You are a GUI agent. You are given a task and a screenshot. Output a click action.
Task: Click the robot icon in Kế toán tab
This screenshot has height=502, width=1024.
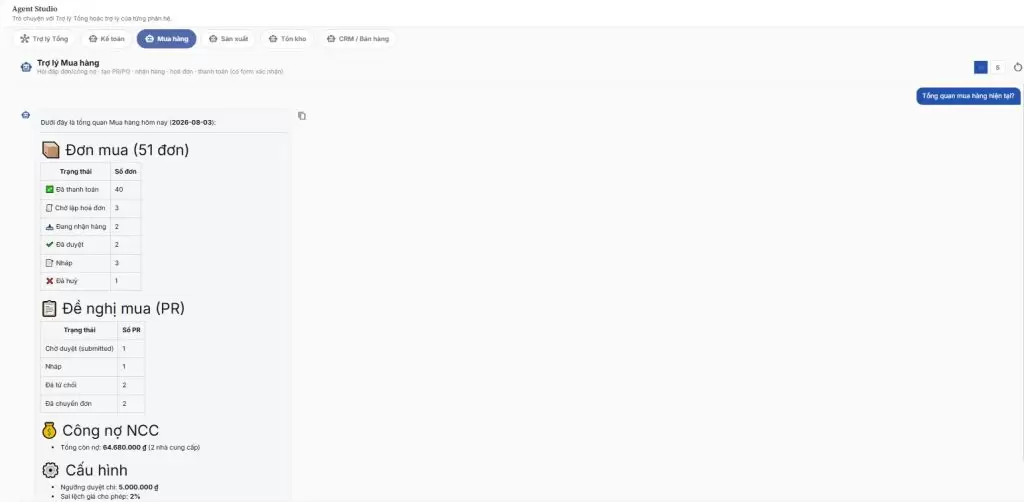(x=93, y=39)
